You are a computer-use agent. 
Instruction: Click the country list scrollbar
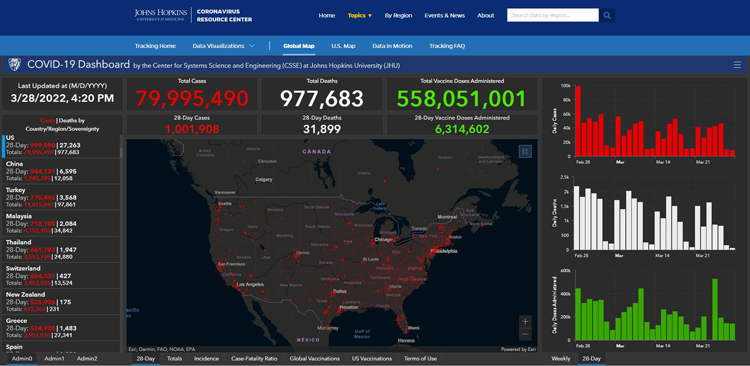[121, 153]
